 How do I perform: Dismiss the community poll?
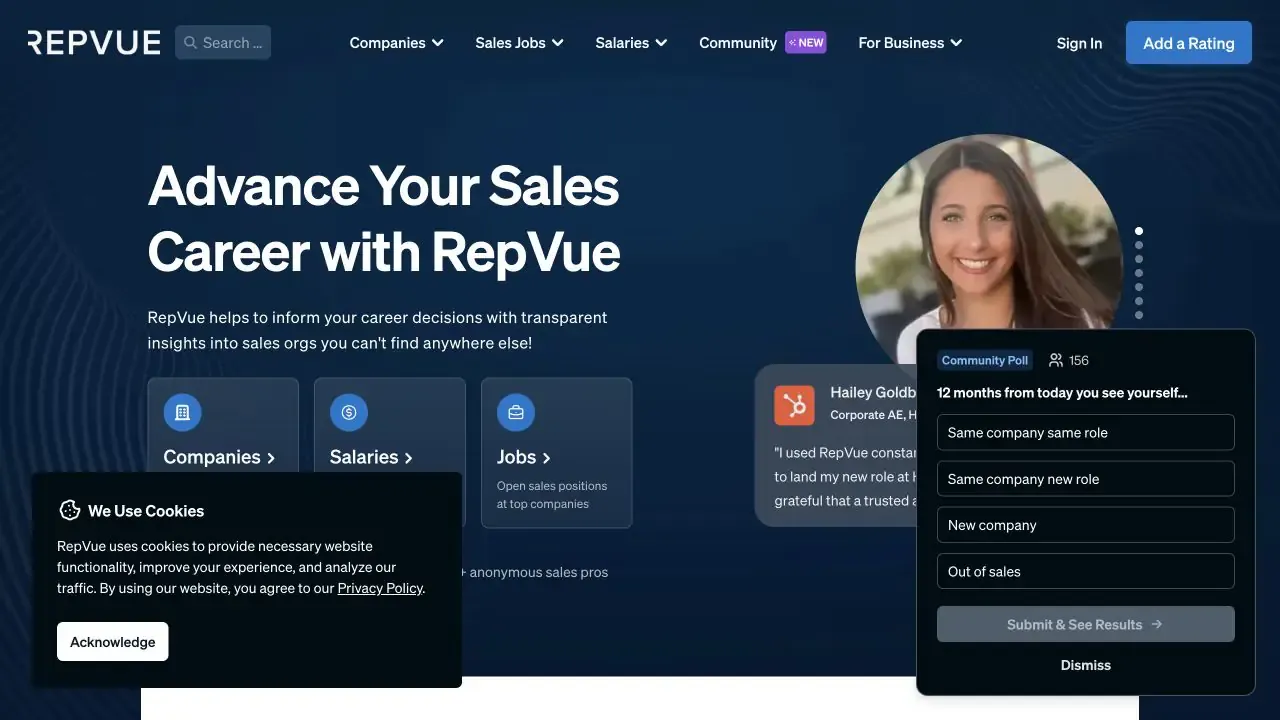click(x=1086, y=665)
